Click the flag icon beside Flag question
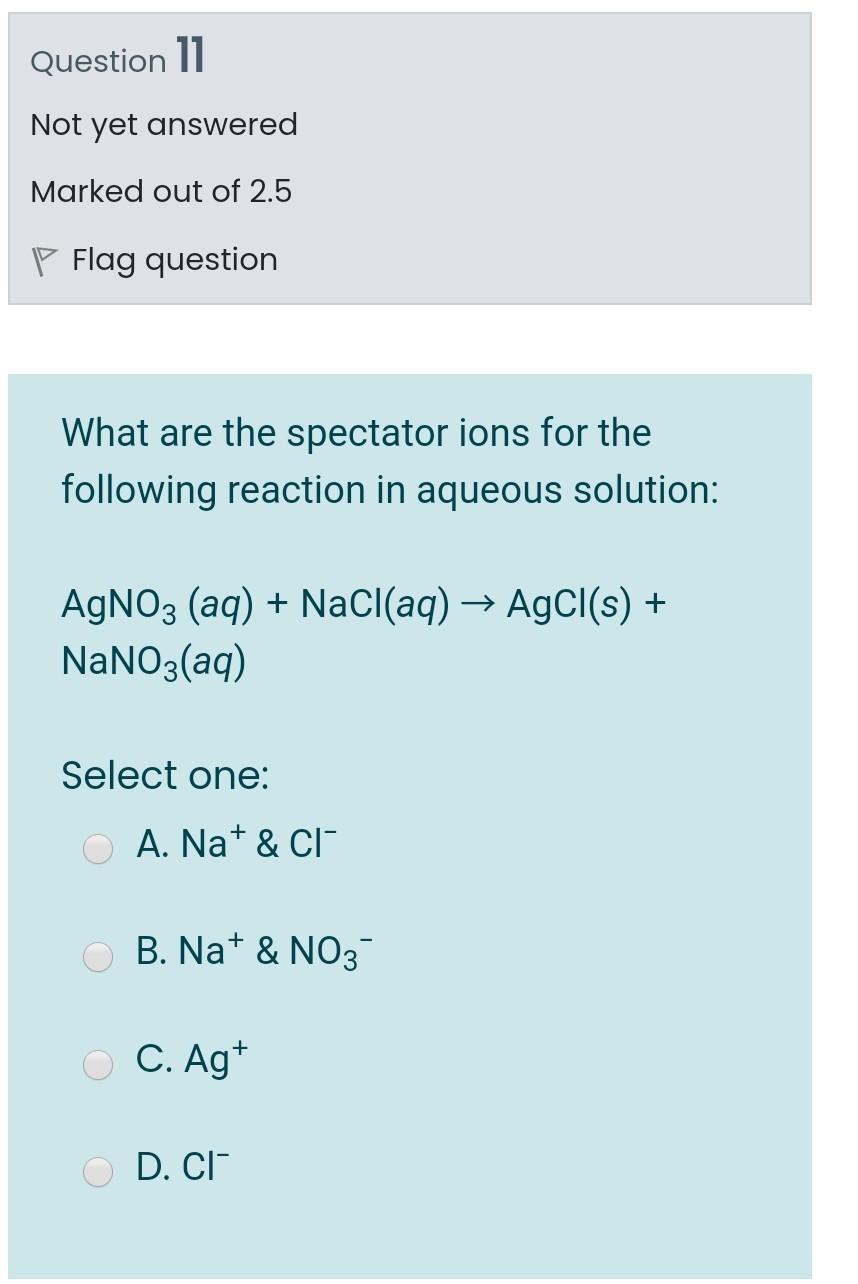Image resolution: width=858 pixels, height=1284 pixels. pos(40,261)
